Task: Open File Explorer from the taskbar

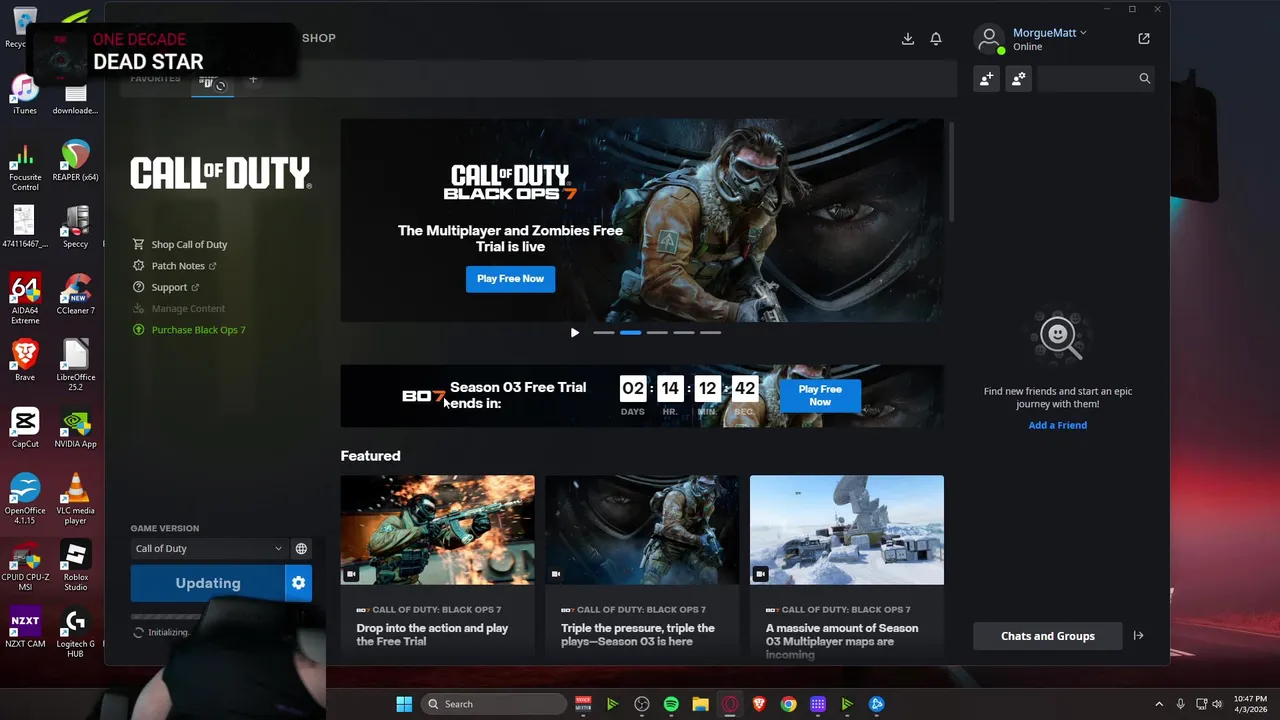Action: coord(700,704)
